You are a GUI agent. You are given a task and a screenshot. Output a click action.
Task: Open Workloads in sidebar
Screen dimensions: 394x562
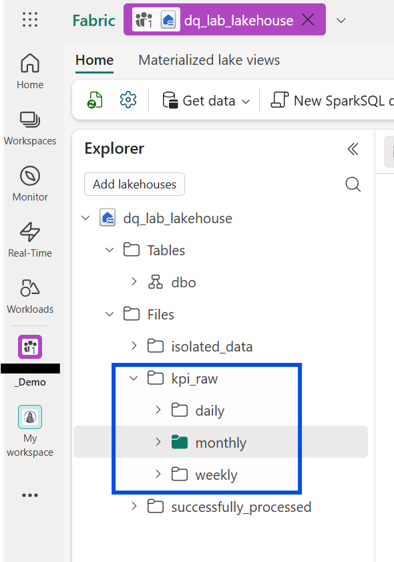click(30, 296)
